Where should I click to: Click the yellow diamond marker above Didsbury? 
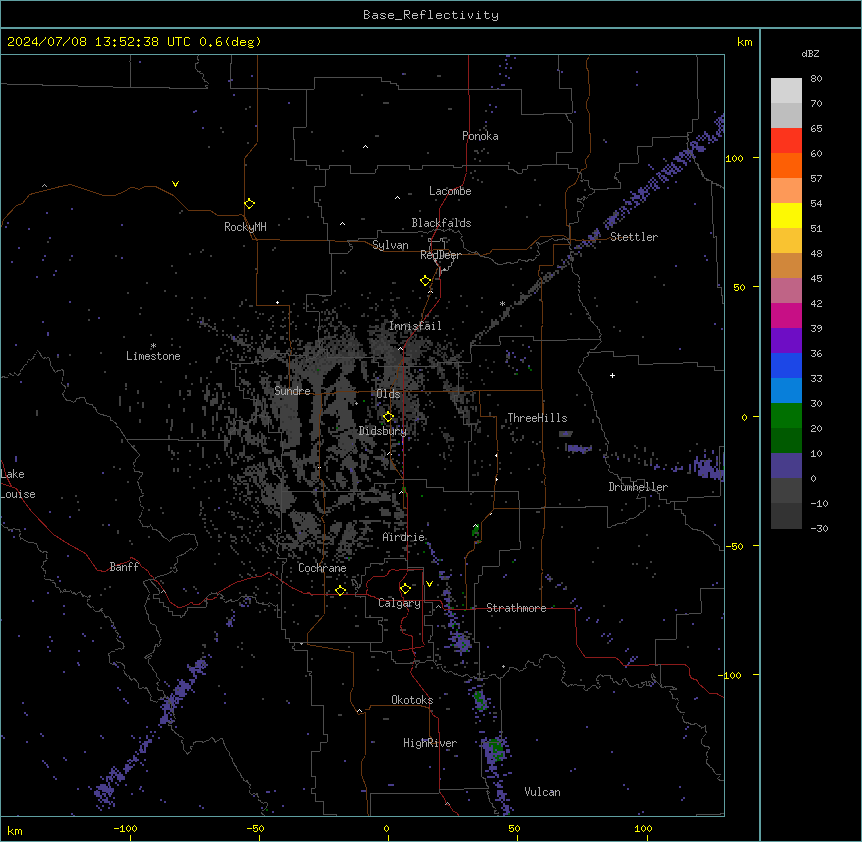point(388,417)
